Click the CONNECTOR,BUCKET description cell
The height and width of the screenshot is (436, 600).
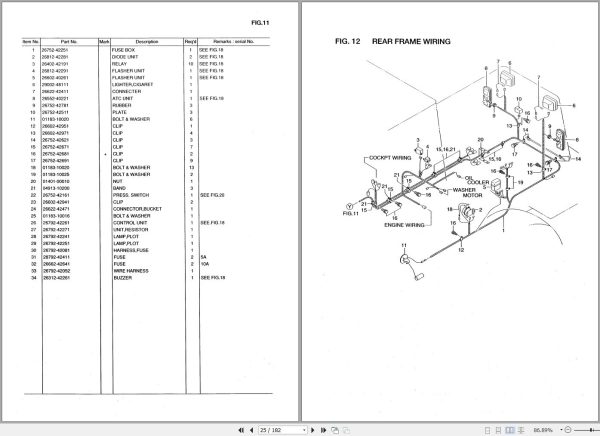pos(137,209)
